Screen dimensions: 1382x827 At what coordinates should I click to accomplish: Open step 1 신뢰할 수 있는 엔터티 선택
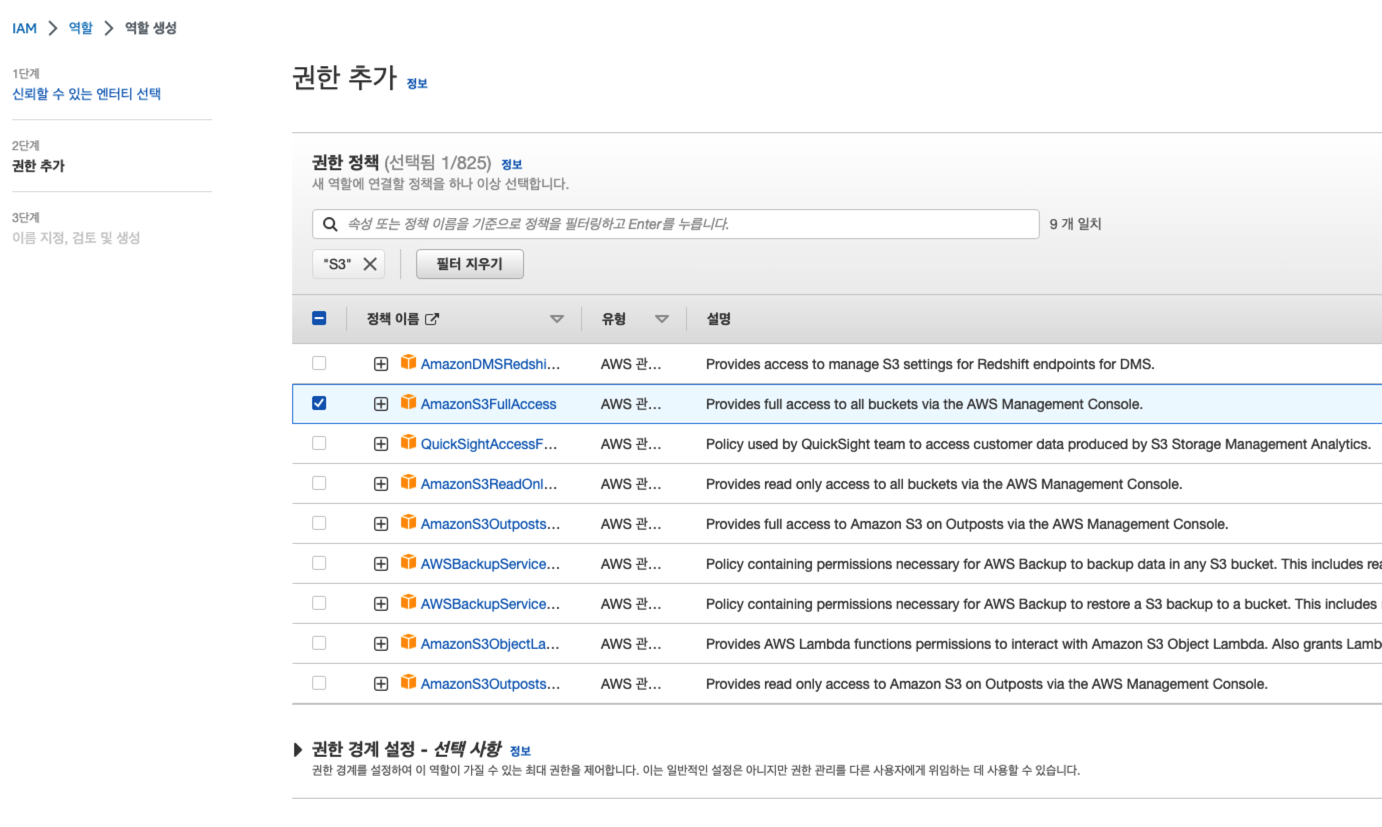pos(86,94)
